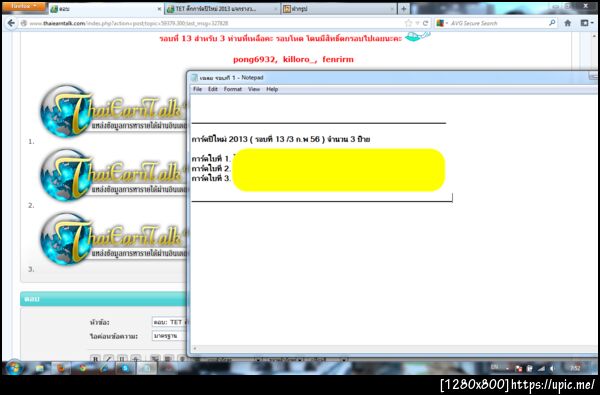Switch to the 'TET ... 2013' browser tab
This screenshot has width=600, height=395.
pos(222,9)
